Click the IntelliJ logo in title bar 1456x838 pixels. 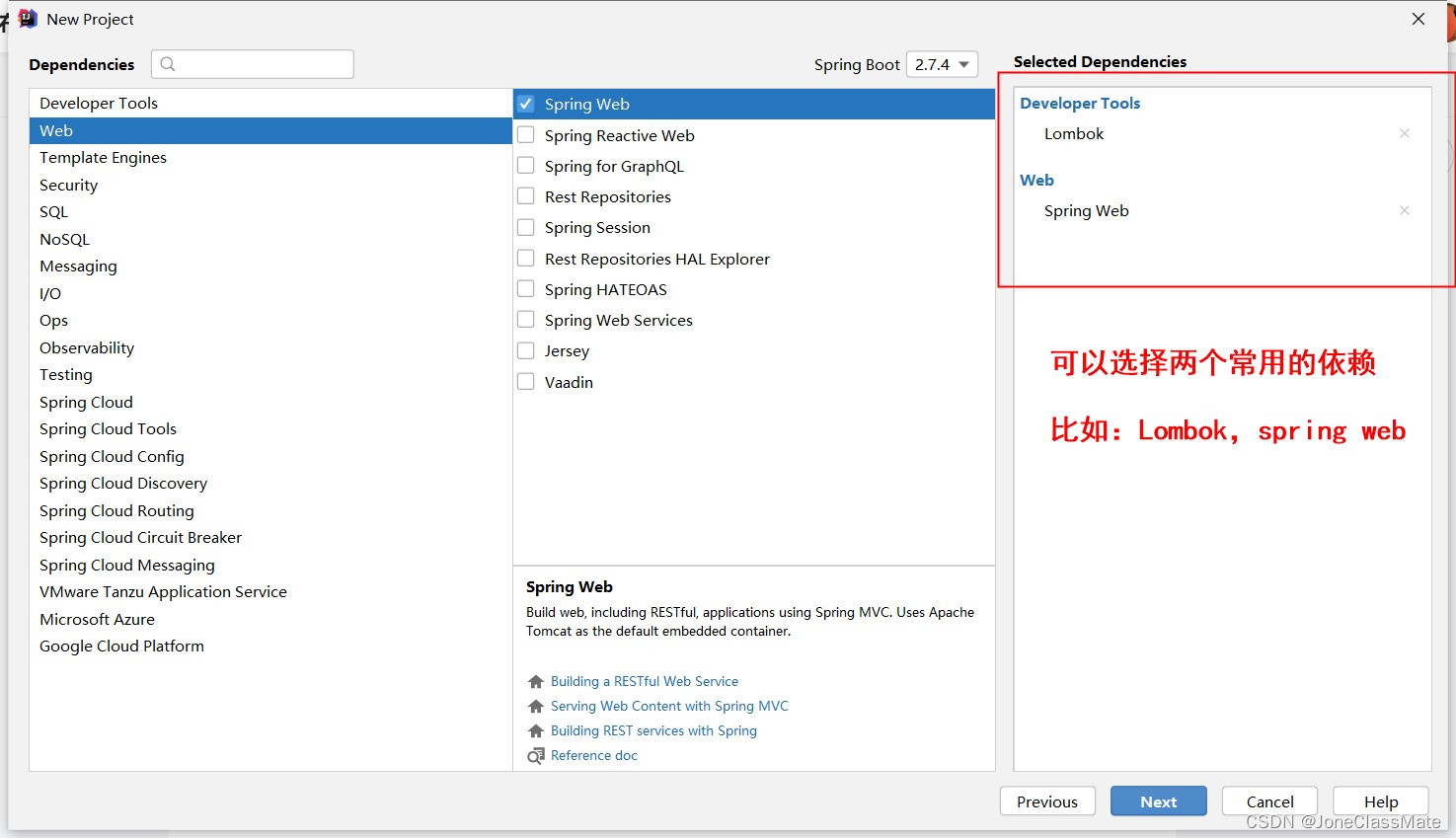(28, 19)
